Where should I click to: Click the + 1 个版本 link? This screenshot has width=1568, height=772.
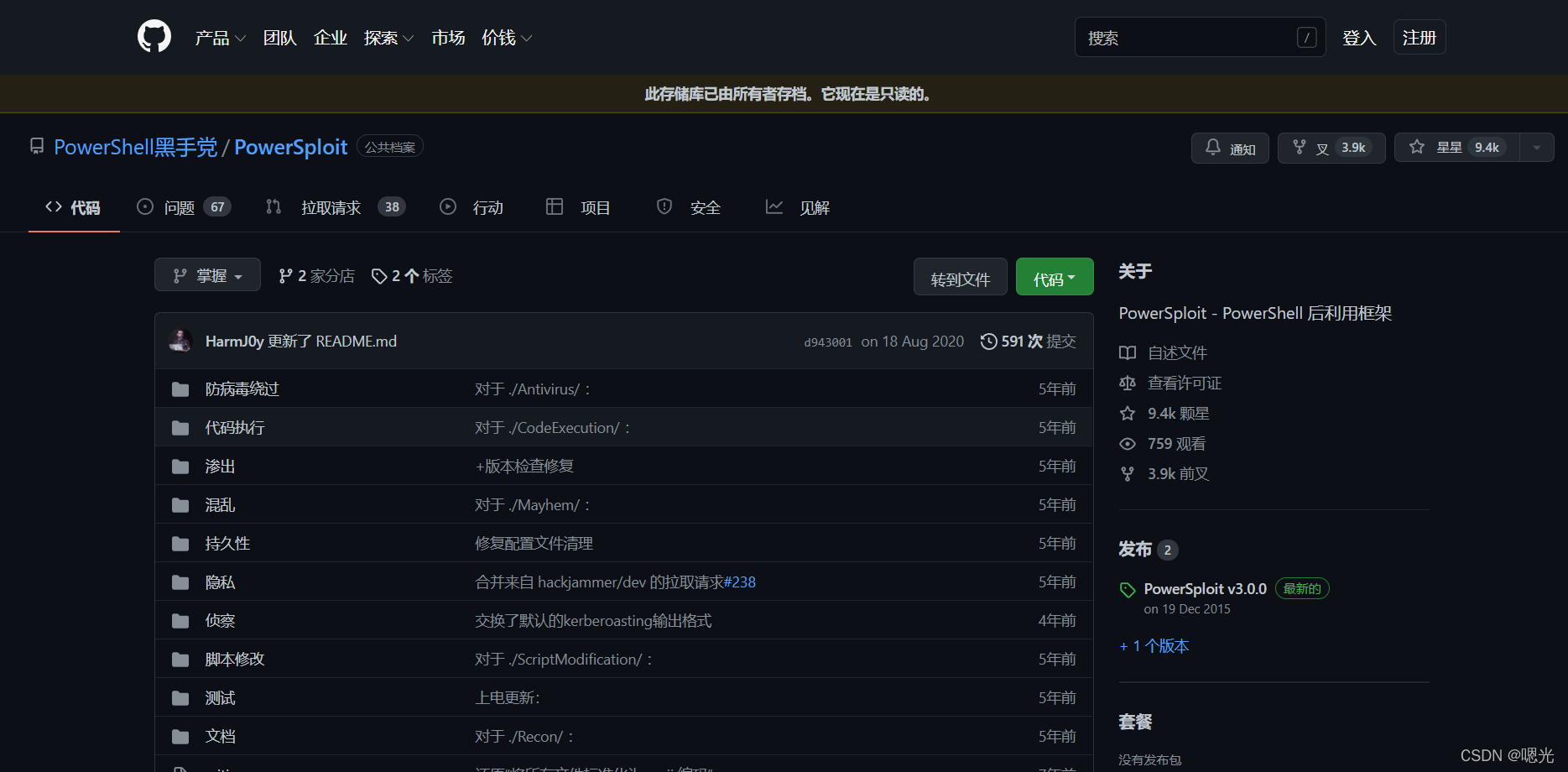pyautogui.click(x=1154, y=646)
